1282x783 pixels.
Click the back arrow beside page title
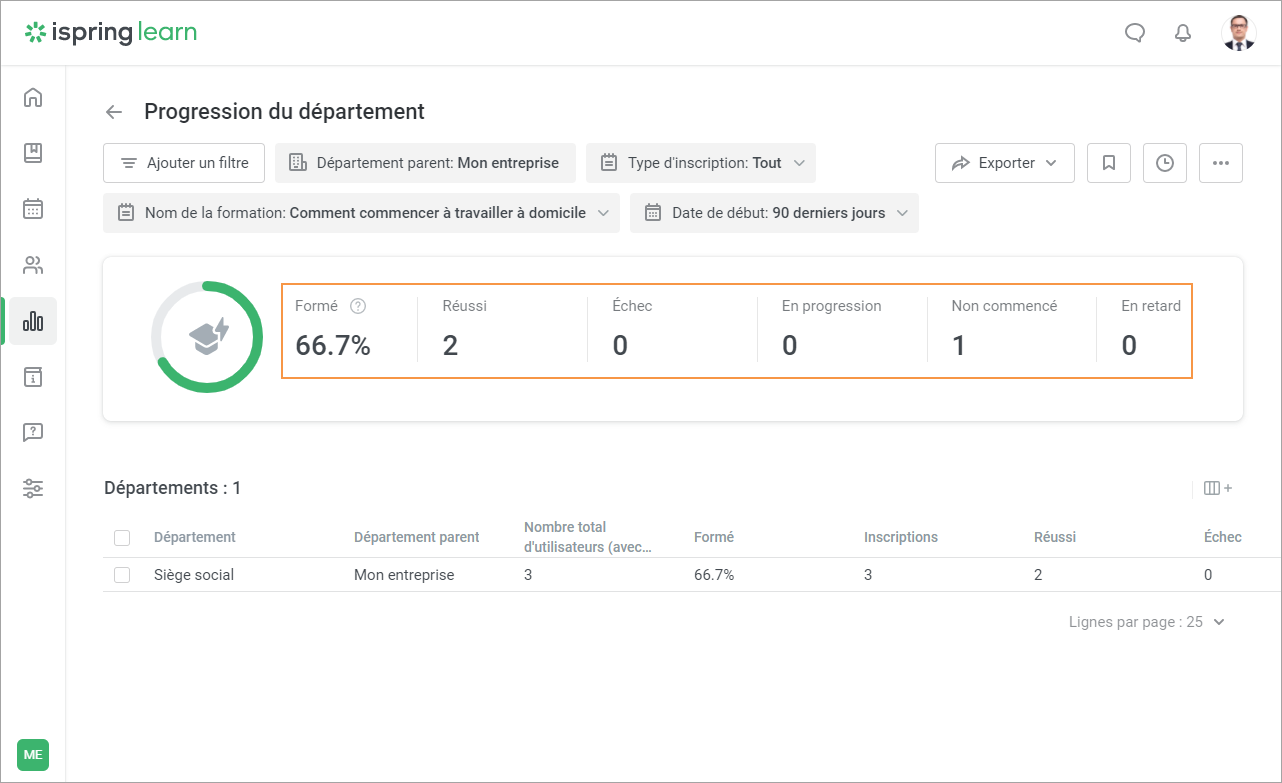tap(114, 112)
